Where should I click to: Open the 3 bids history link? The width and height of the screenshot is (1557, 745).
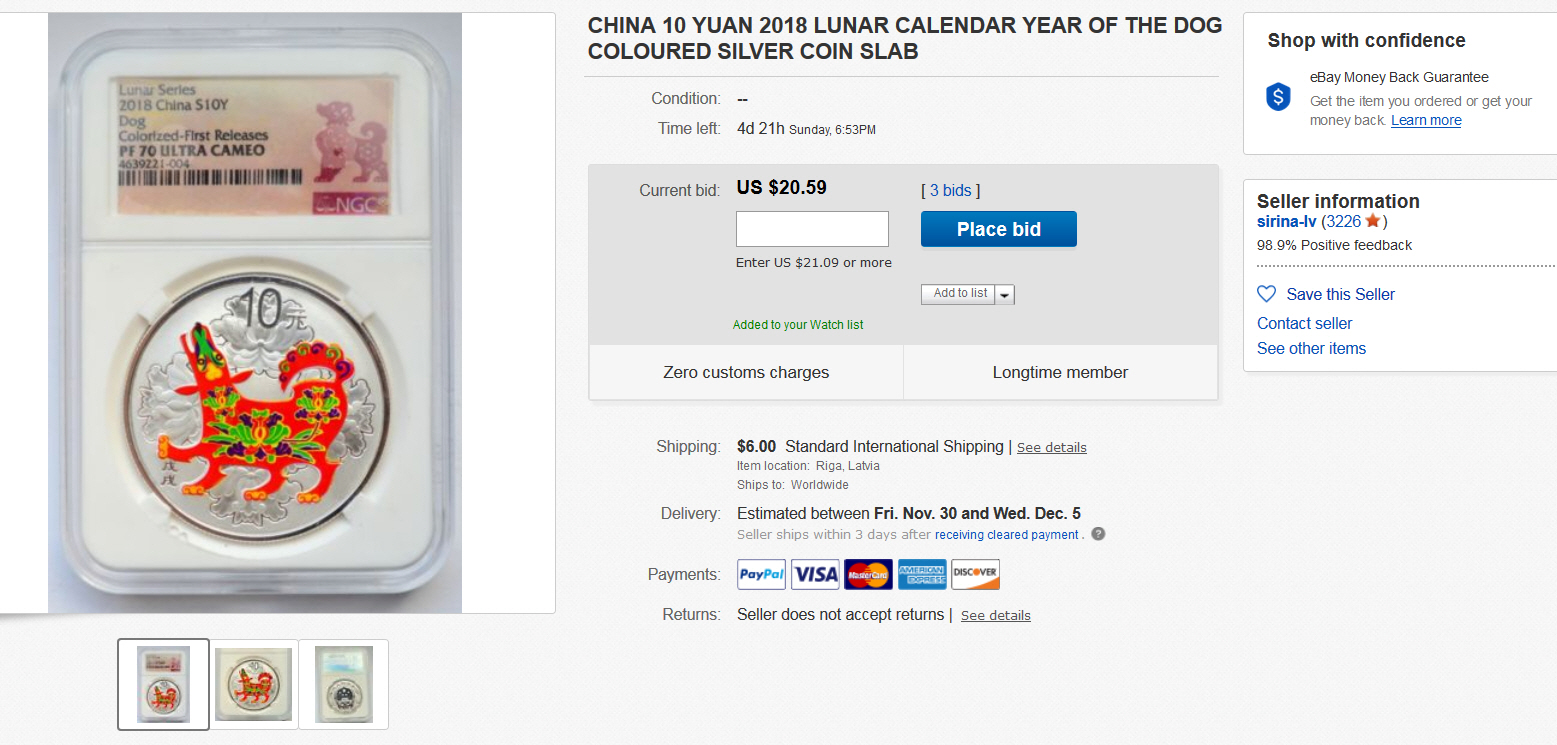pos(950,190)
